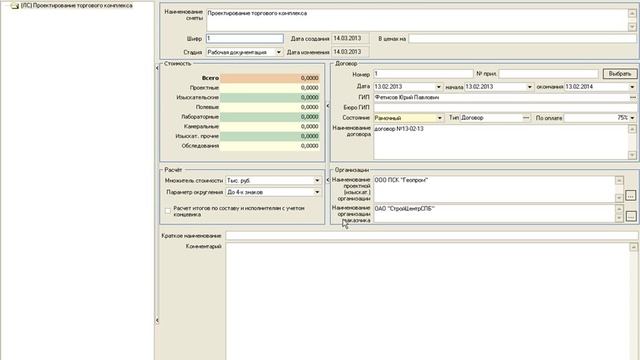Open the contract Дата dropdown
This screenshot has width=640, height=360.
[438, 87]
